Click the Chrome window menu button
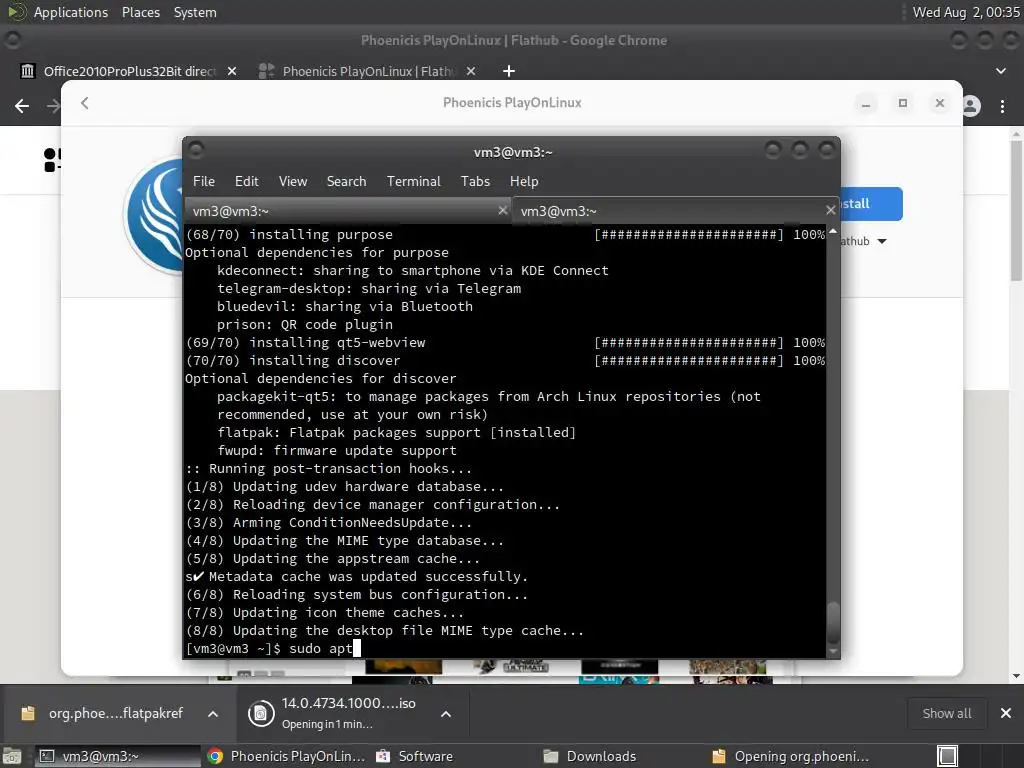Image resolution: width=1024 pixels, height=768 pixels. coord(12,40)
